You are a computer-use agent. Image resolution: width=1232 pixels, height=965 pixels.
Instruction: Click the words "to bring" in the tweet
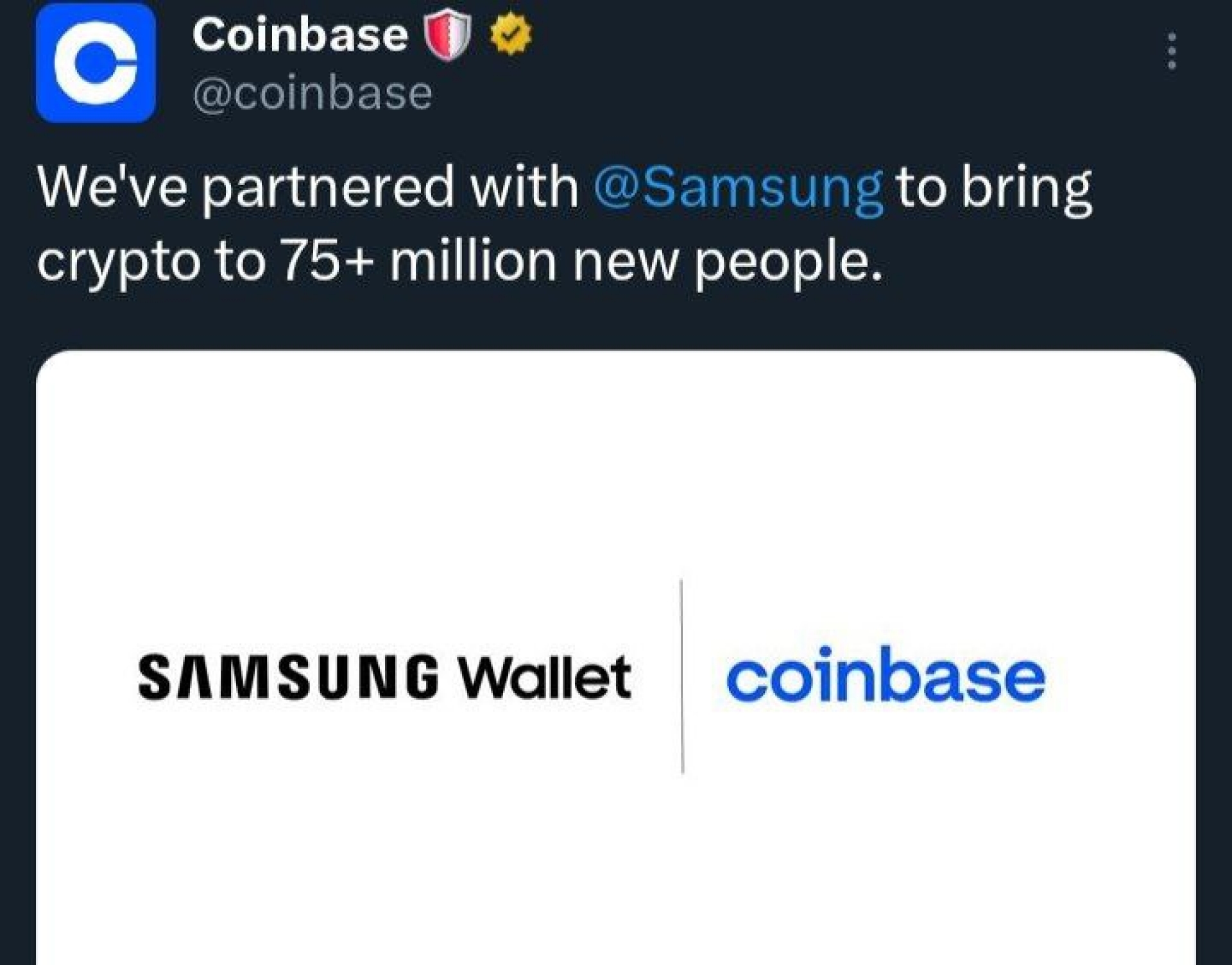(x=993, y=188)
